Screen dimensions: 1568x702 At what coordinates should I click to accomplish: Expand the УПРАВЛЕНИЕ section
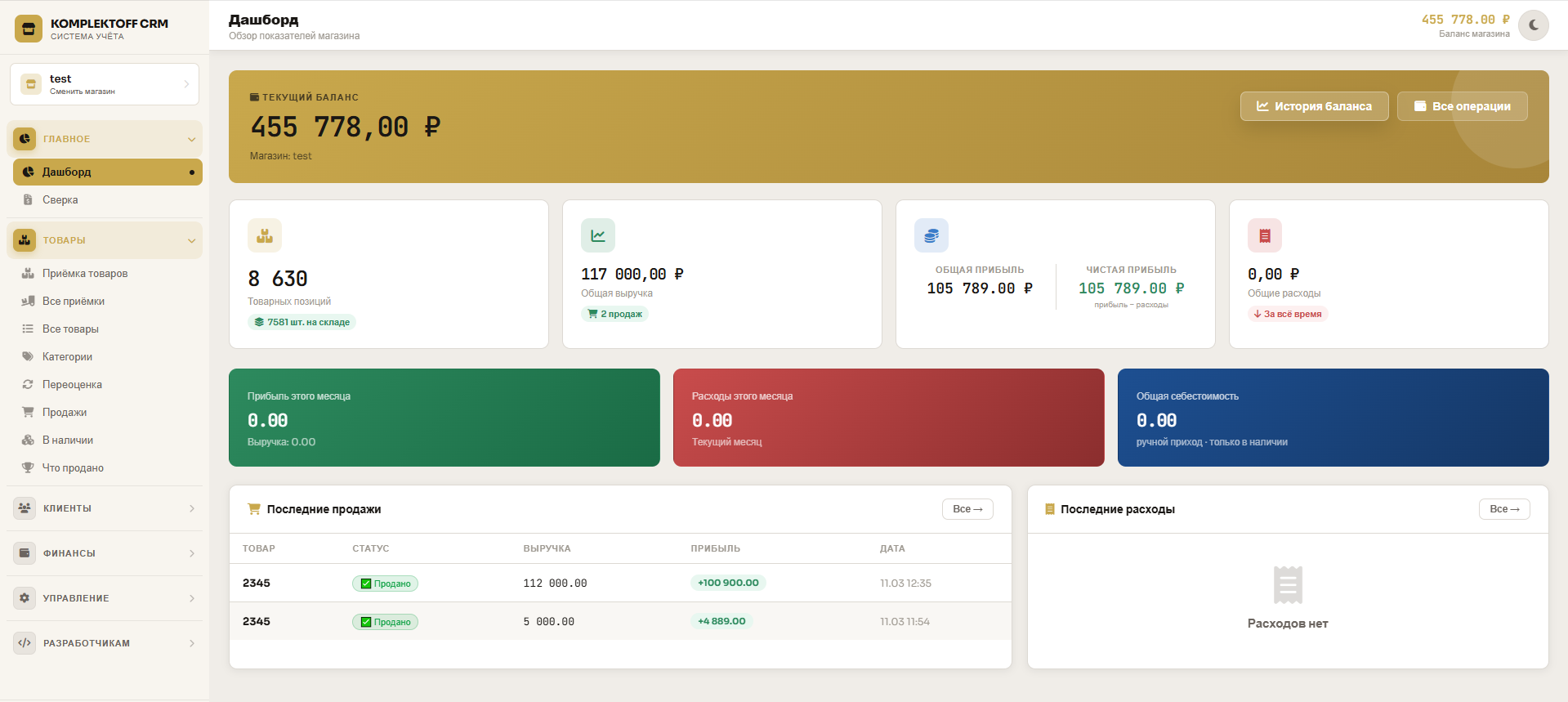coord(105,598)
